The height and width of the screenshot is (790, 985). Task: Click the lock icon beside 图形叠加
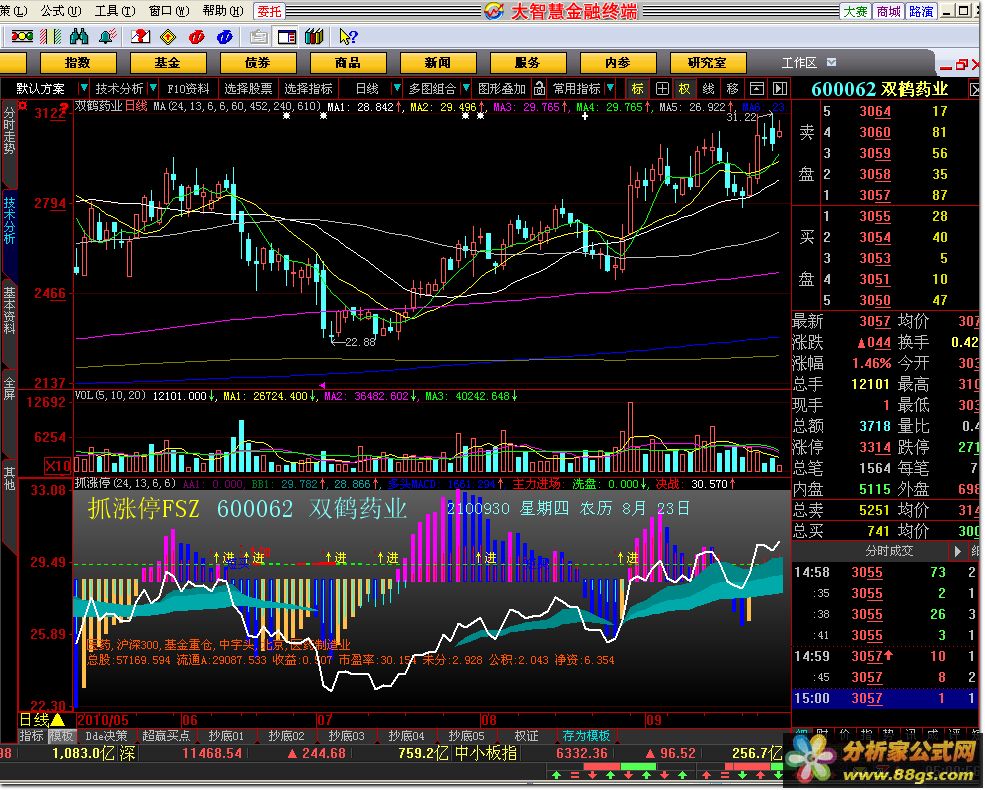[x=539, y=89]
